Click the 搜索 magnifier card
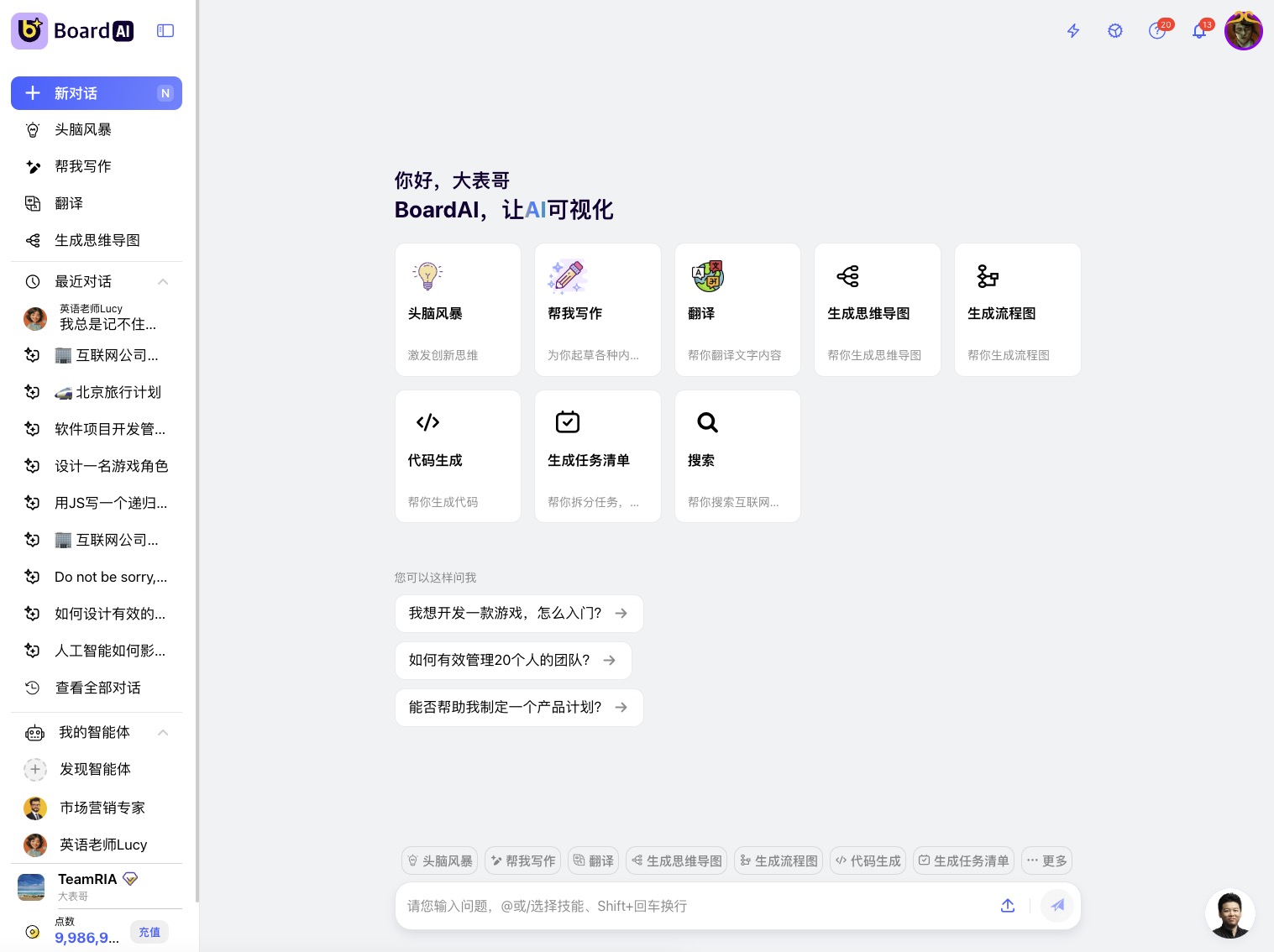Screen dimensions: 1274x952 [x=737, y=456]
